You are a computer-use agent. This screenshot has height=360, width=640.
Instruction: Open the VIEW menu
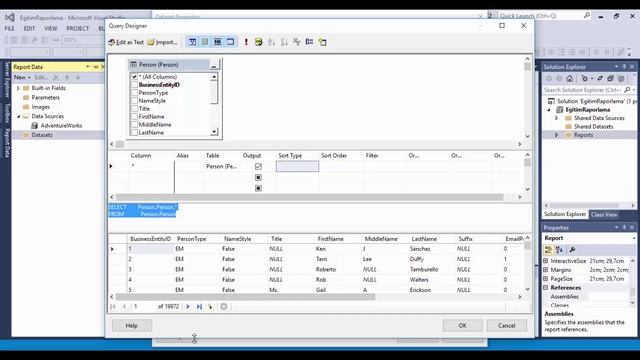[51, 29]
